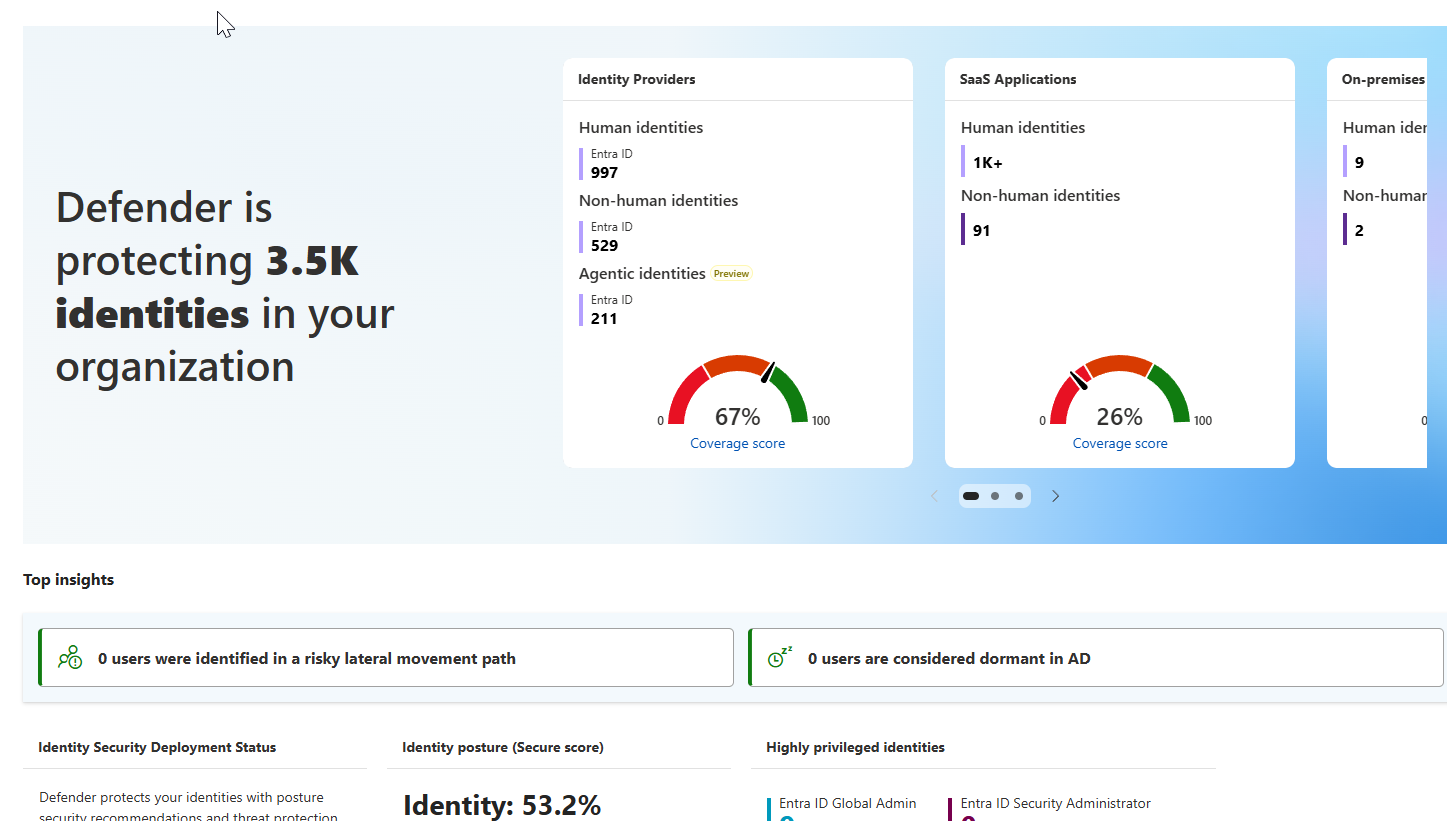The image size is (1447, 821).
Task: Advance the carousel with the right chevron
Action: (1055, 495)
